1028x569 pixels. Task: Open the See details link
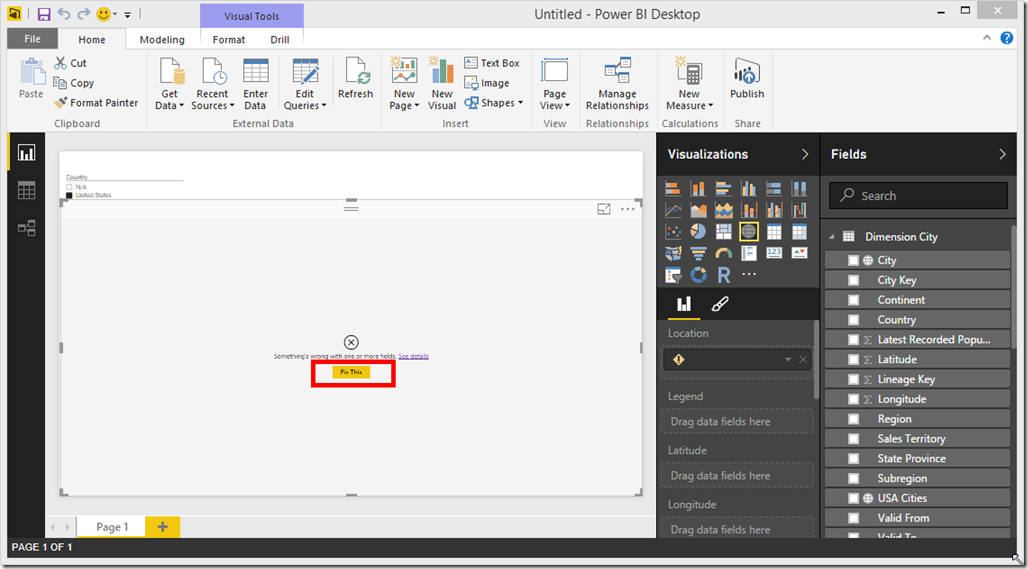pyautogui.click(x=414, y=356)
